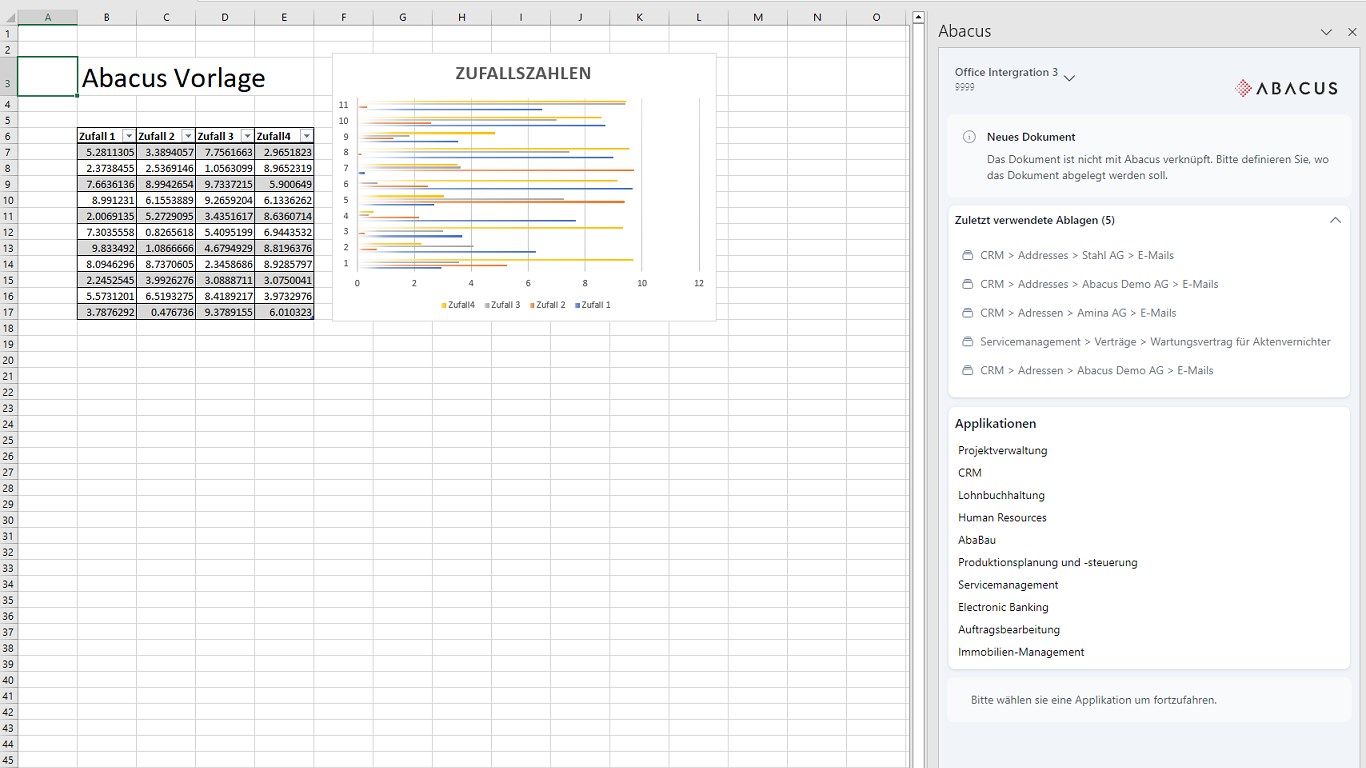Click the orange Zufall 2 legend entry
The image size is (1366, 768).
[548, 305]
